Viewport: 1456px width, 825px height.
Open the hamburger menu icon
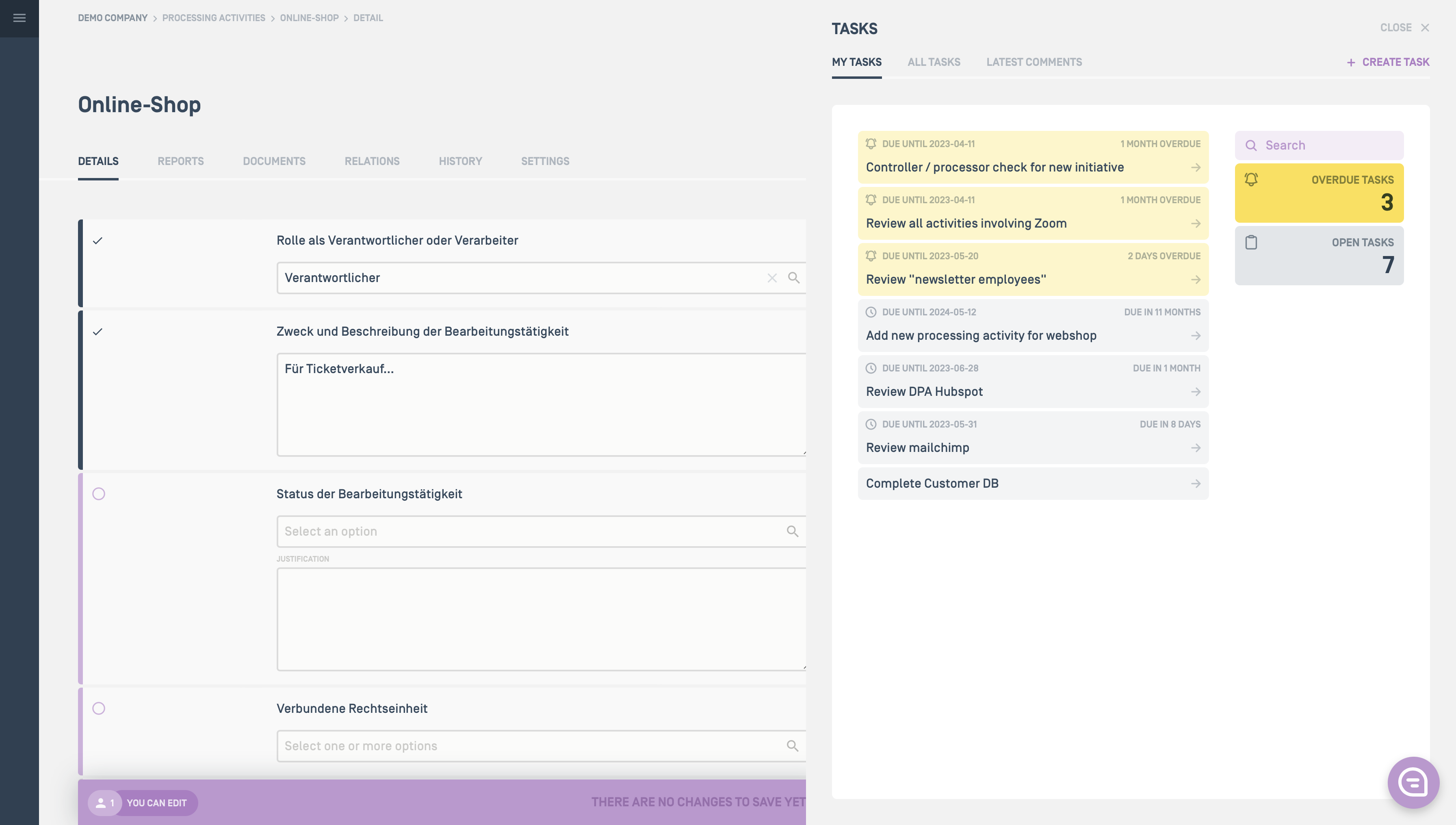(19, 18)
